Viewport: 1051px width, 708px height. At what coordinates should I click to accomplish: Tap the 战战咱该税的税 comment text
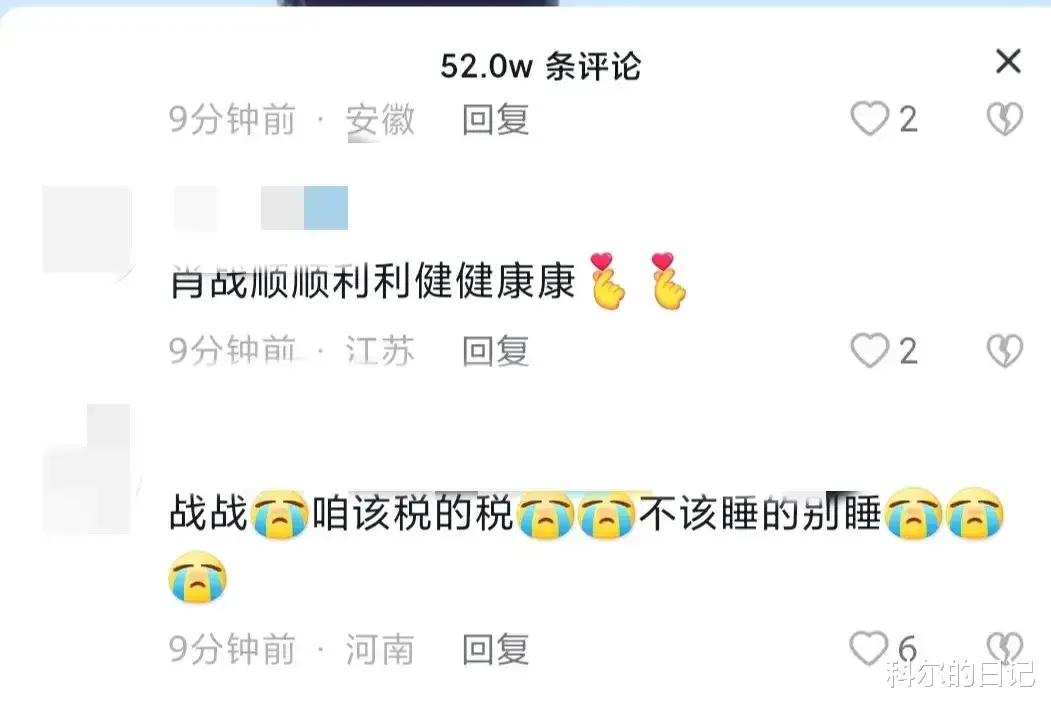pyautogui.click(x=586, y=546)
